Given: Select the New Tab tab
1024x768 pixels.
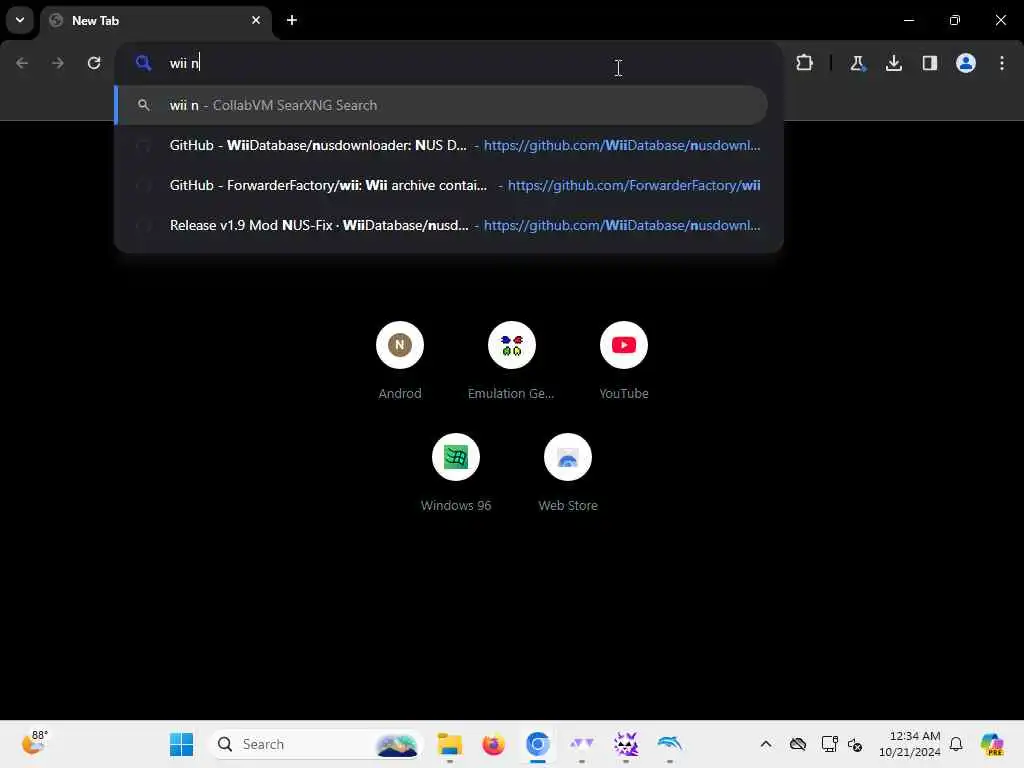Looking at the screenshot, I should [157, 21].
